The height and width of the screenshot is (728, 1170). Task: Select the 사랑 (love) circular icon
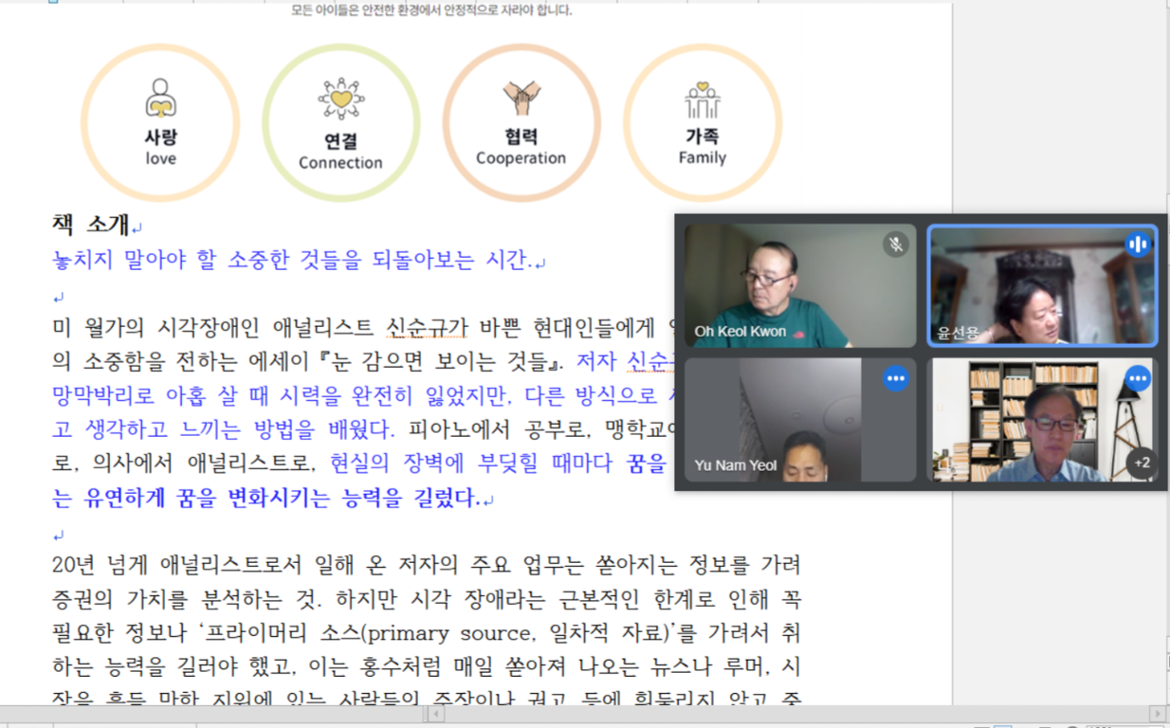pos(160,120)
